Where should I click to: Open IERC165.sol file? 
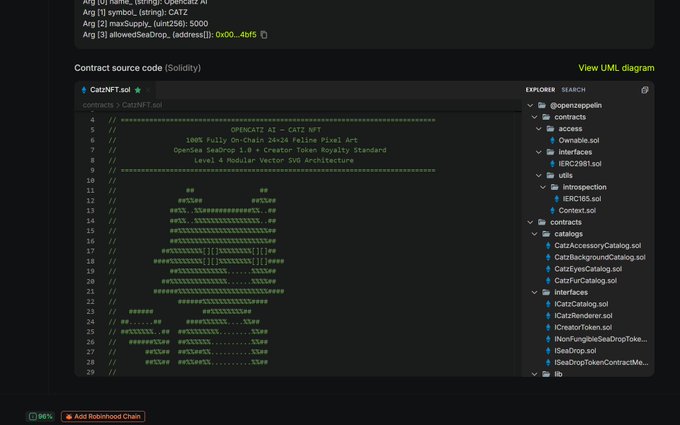(582, 199)
